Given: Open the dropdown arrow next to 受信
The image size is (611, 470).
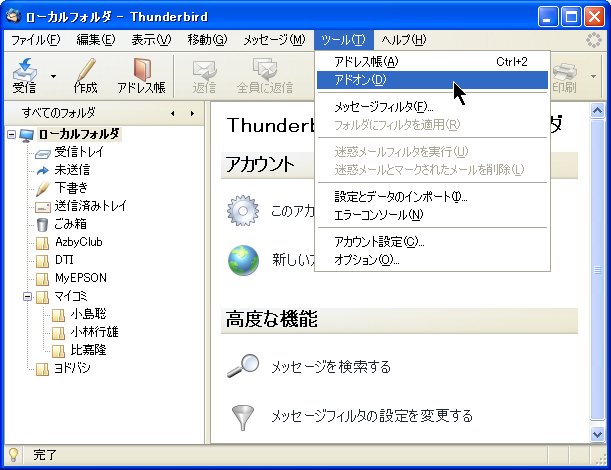Looking at the screenshot, I should click(53, 76).
